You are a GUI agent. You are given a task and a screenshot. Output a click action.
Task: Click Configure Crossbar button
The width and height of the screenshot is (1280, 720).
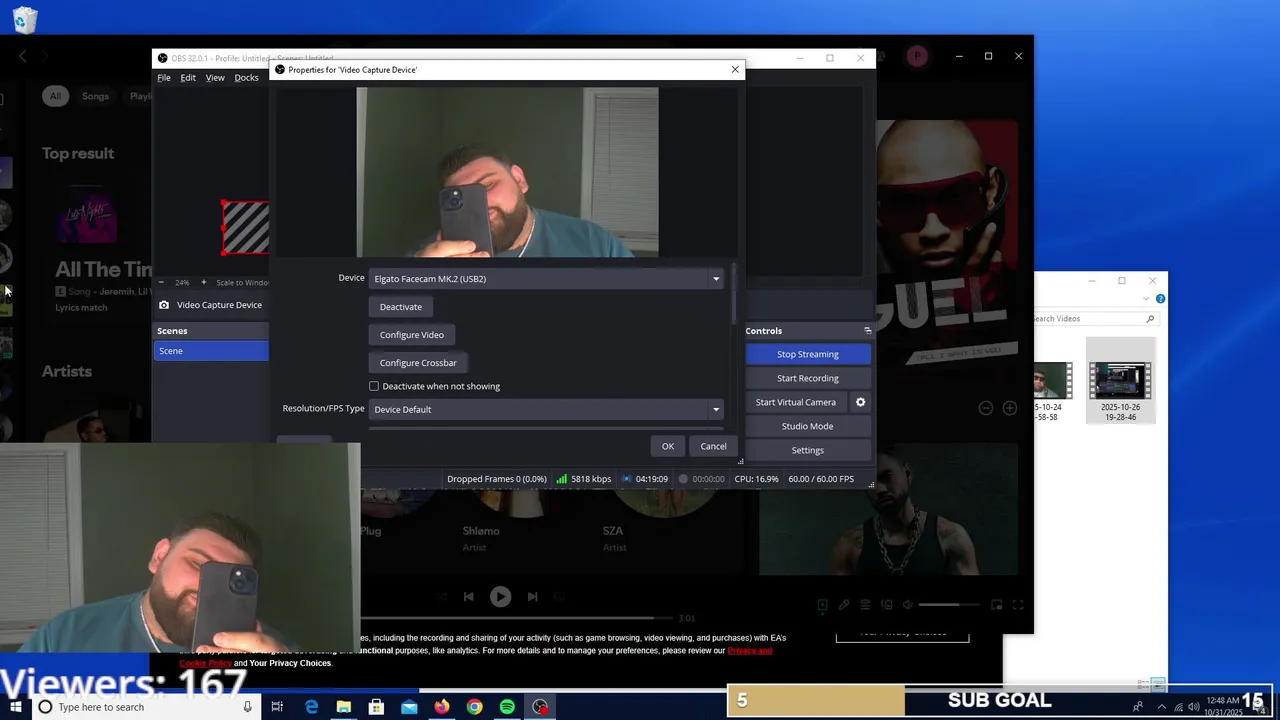click(x=418, y=363)
